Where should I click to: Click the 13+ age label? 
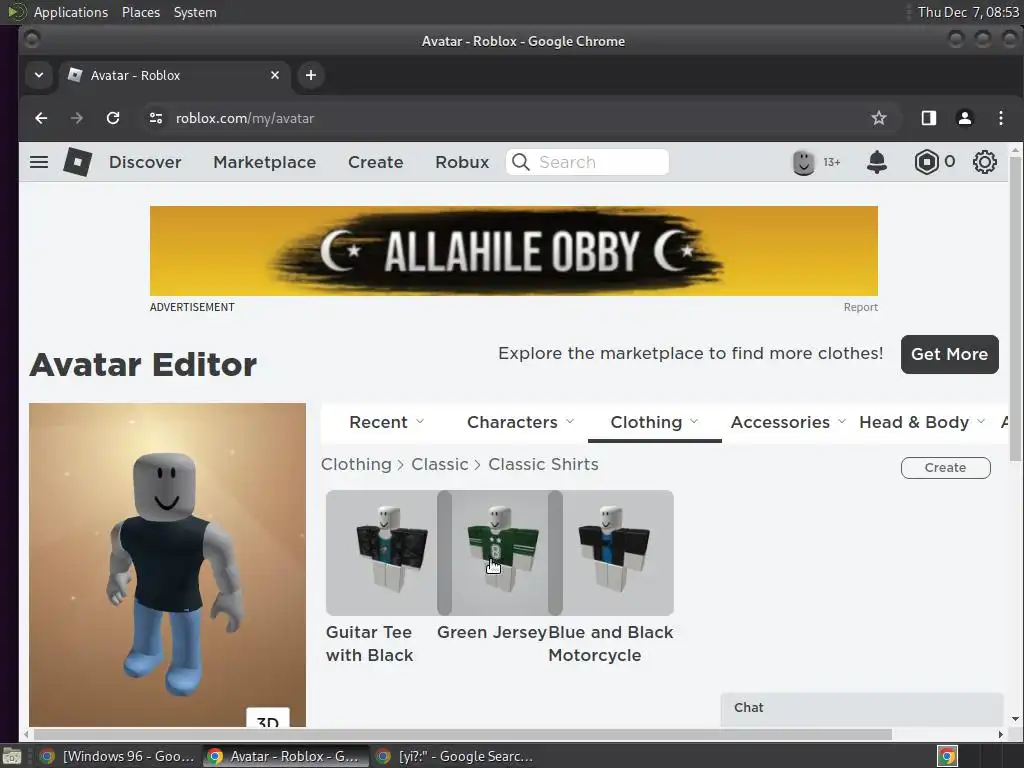coord(831,162)
